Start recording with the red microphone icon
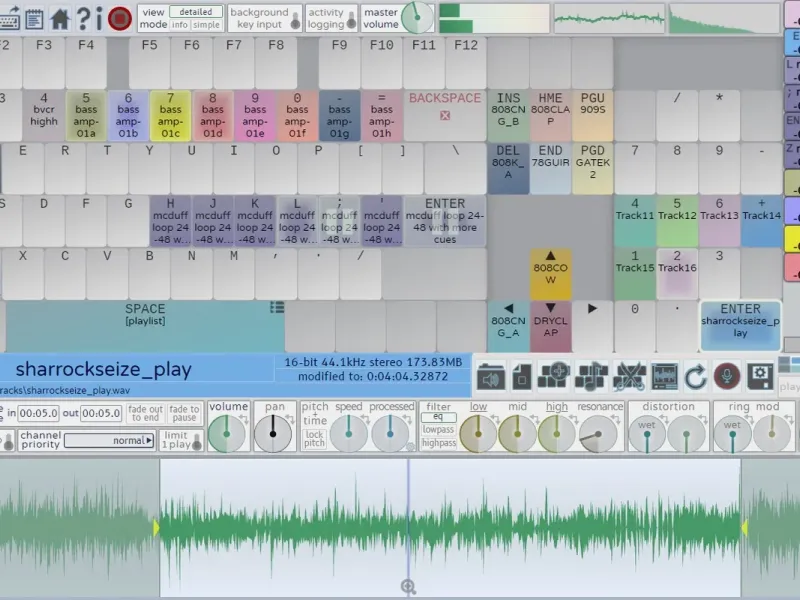The width and height of the screenshot is (800, 600). 727,376
